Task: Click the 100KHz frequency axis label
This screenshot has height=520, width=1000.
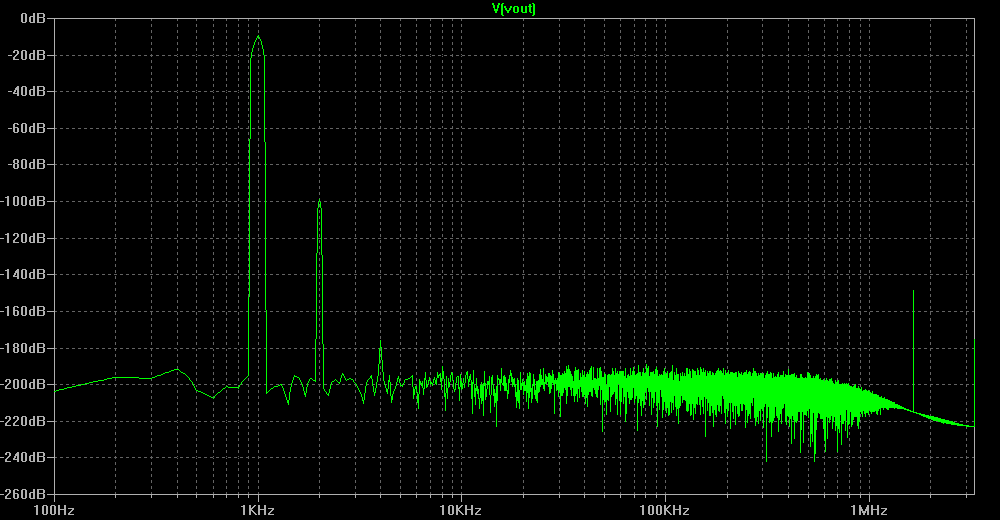Action: click(x=665, y=510)
